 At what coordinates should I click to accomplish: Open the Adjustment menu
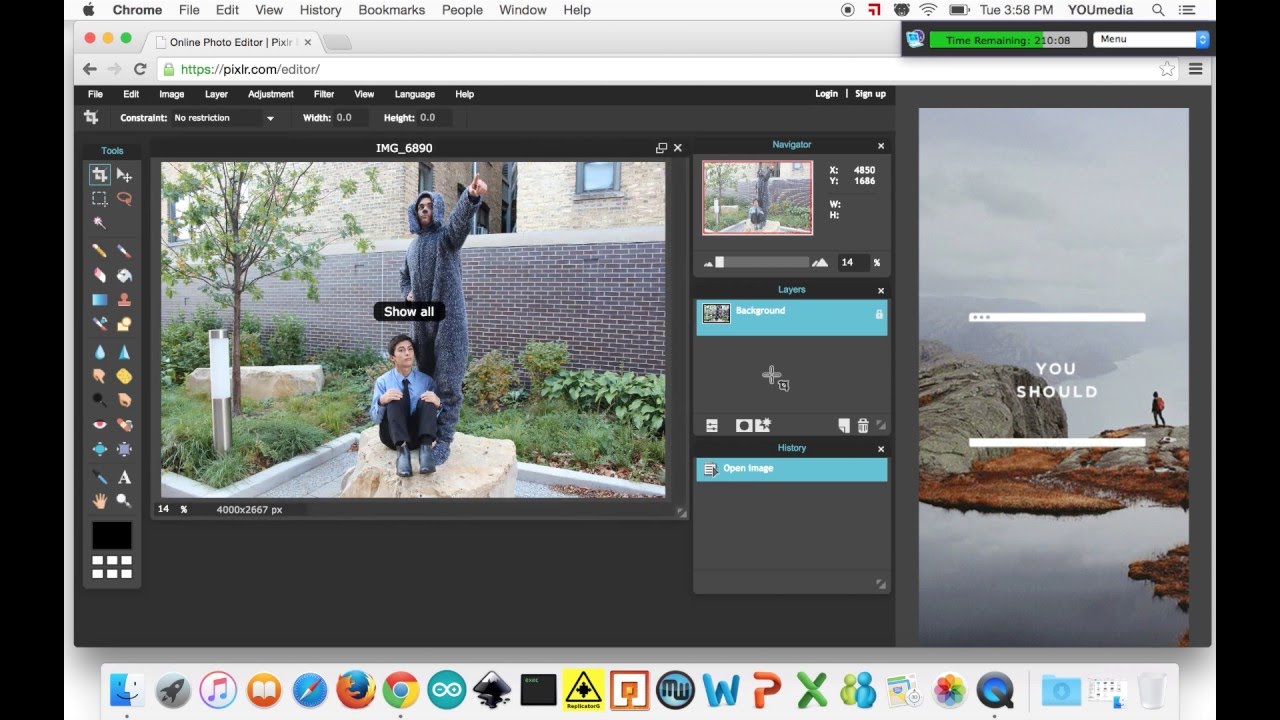pos(271,94)
